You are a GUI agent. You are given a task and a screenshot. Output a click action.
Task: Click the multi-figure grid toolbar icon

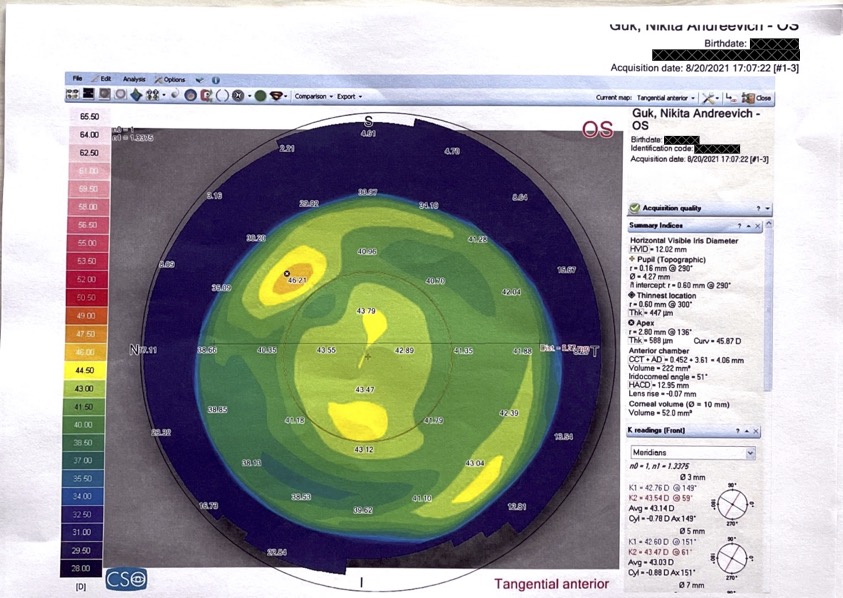153,95
